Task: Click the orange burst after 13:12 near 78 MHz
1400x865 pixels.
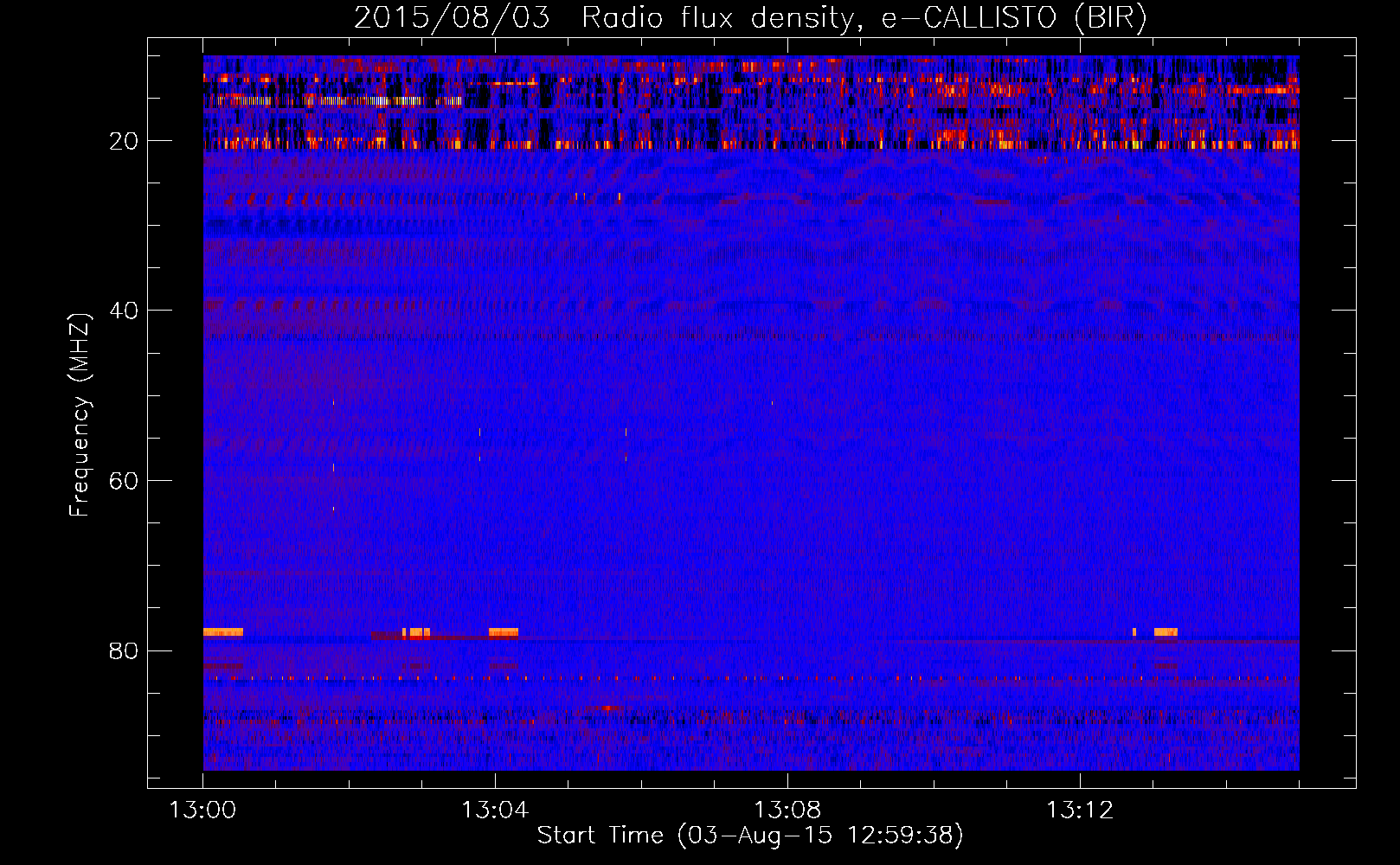Action: 1166,632
